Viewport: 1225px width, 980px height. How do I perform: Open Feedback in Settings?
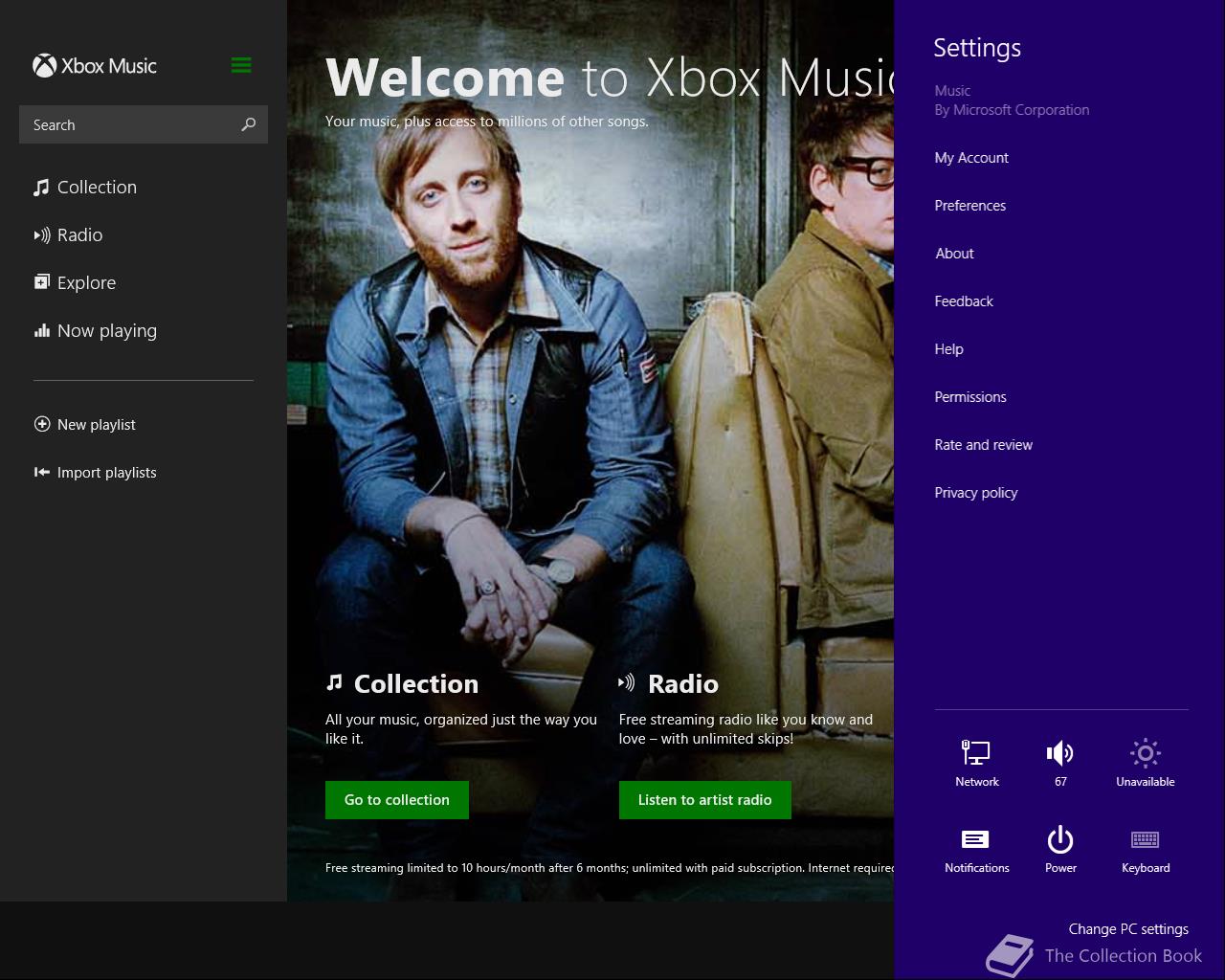pos(964,301)
